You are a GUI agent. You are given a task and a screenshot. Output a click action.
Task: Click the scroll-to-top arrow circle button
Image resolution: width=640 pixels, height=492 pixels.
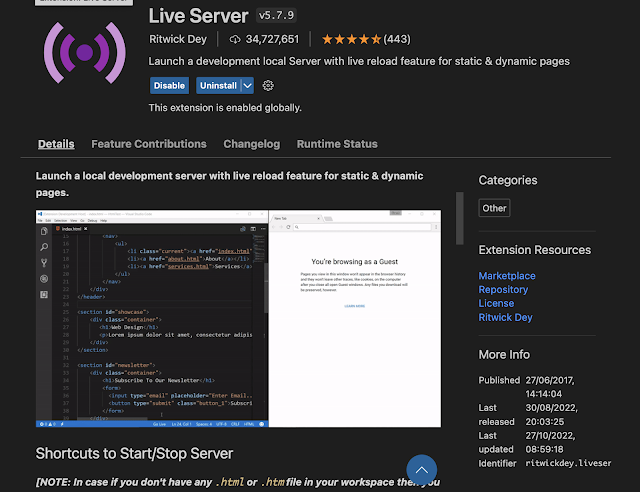[x=422, y=470]
